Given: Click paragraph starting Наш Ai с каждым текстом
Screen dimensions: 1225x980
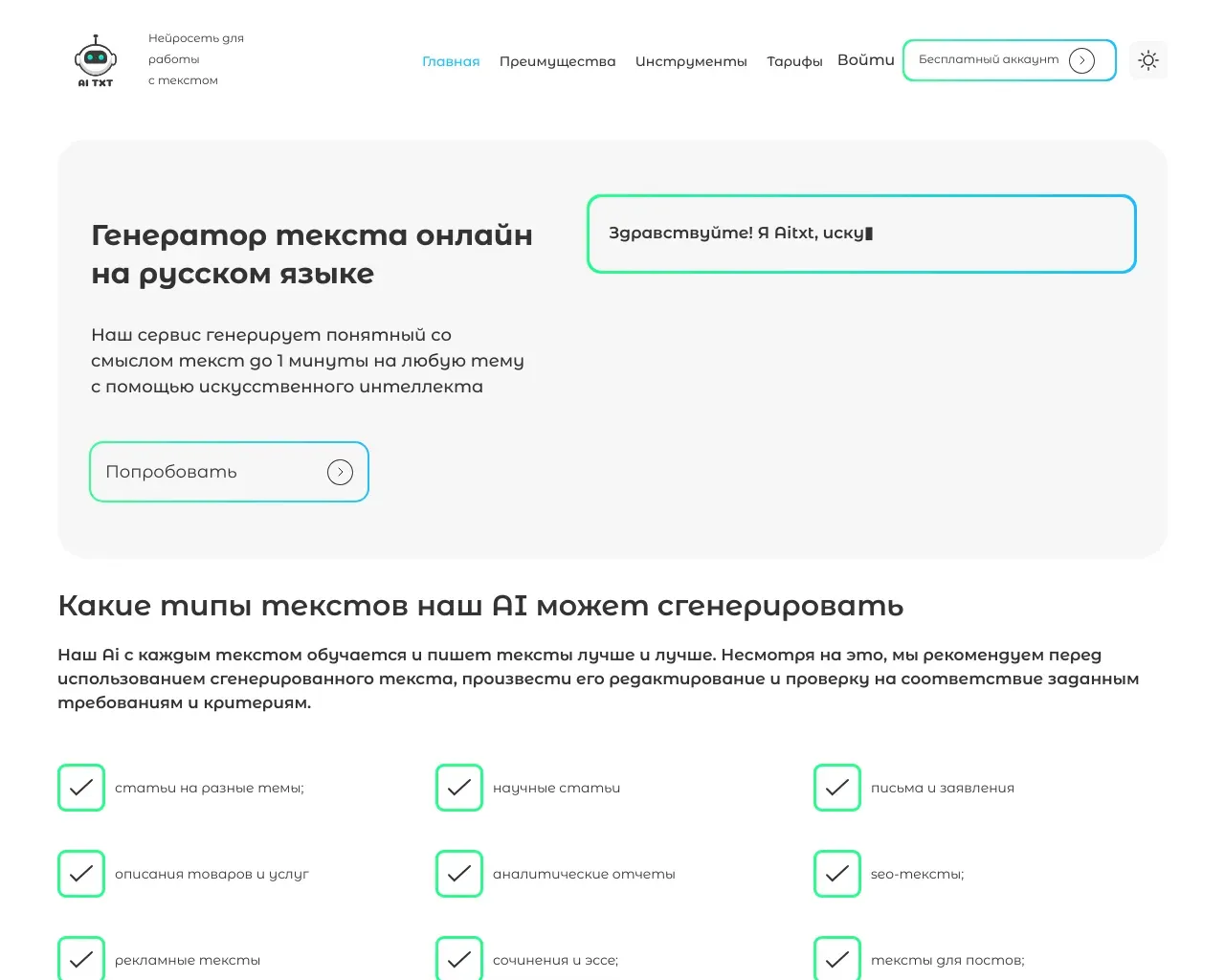Looking at the screenshot, I should 598,679.
